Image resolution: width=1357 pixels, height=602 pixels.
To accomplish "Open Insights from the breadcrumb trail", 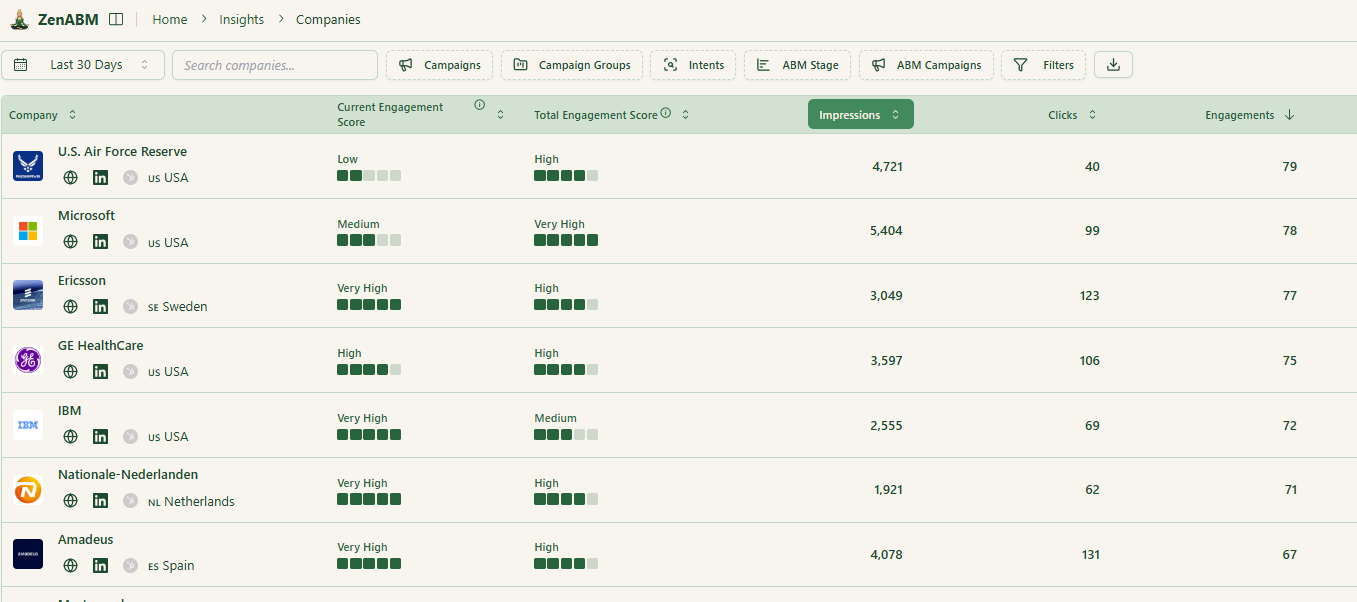I will pyautogui.click(x=241, y=18).
